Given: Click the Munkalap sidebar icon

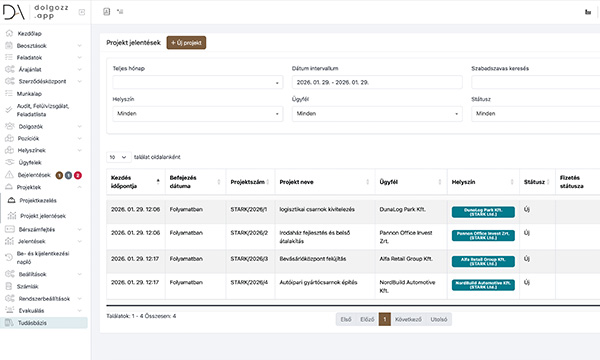Looking at the screenshot, I should point(9,93).
